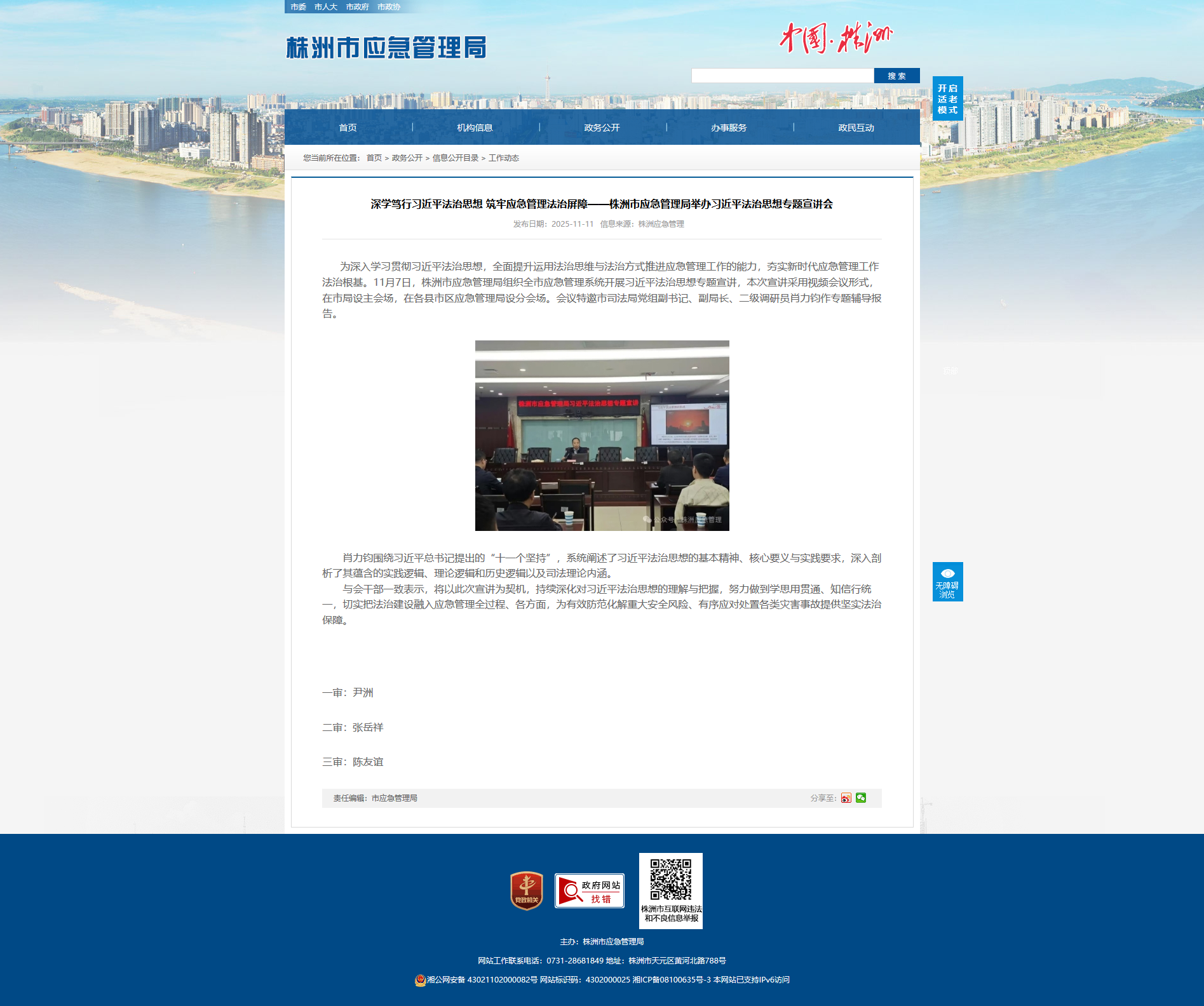Click the 中国·株洲 calligraphy logo

[835, 38]
